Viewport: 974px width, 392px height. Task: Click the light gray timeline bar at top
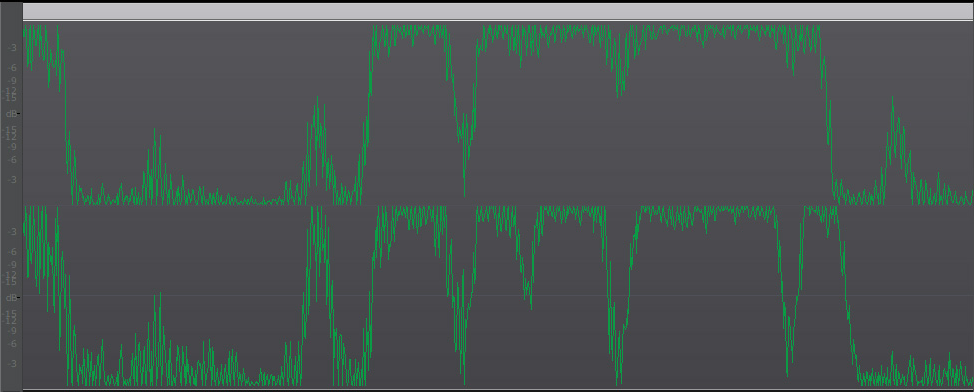tap(498, 11)
